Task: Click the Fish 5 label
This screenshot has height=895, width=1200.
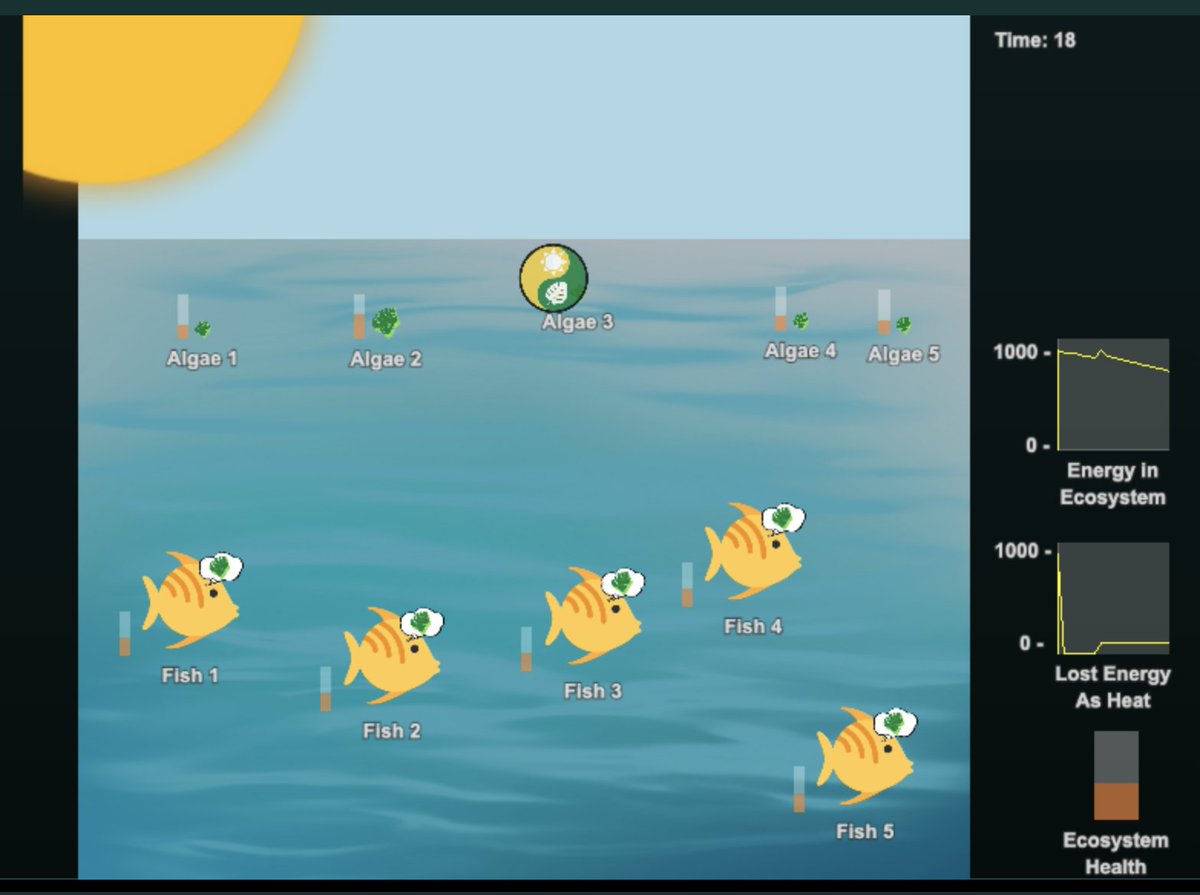Action: [x=865, y=831]
